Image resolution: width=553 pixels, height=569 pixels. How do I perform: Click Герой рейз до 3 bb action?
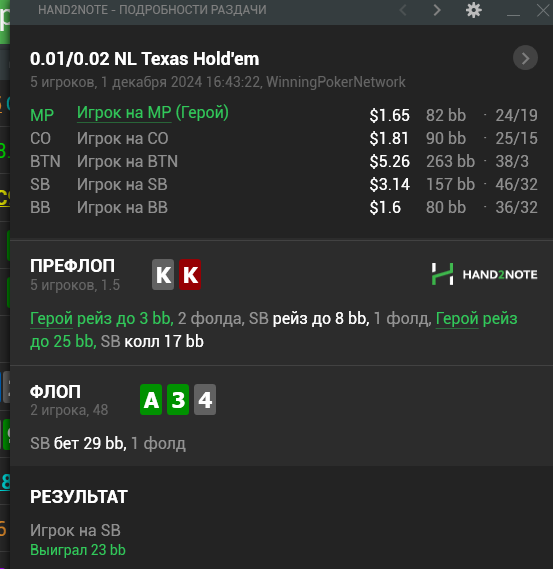pyautogui.click(x=102, y=319)
